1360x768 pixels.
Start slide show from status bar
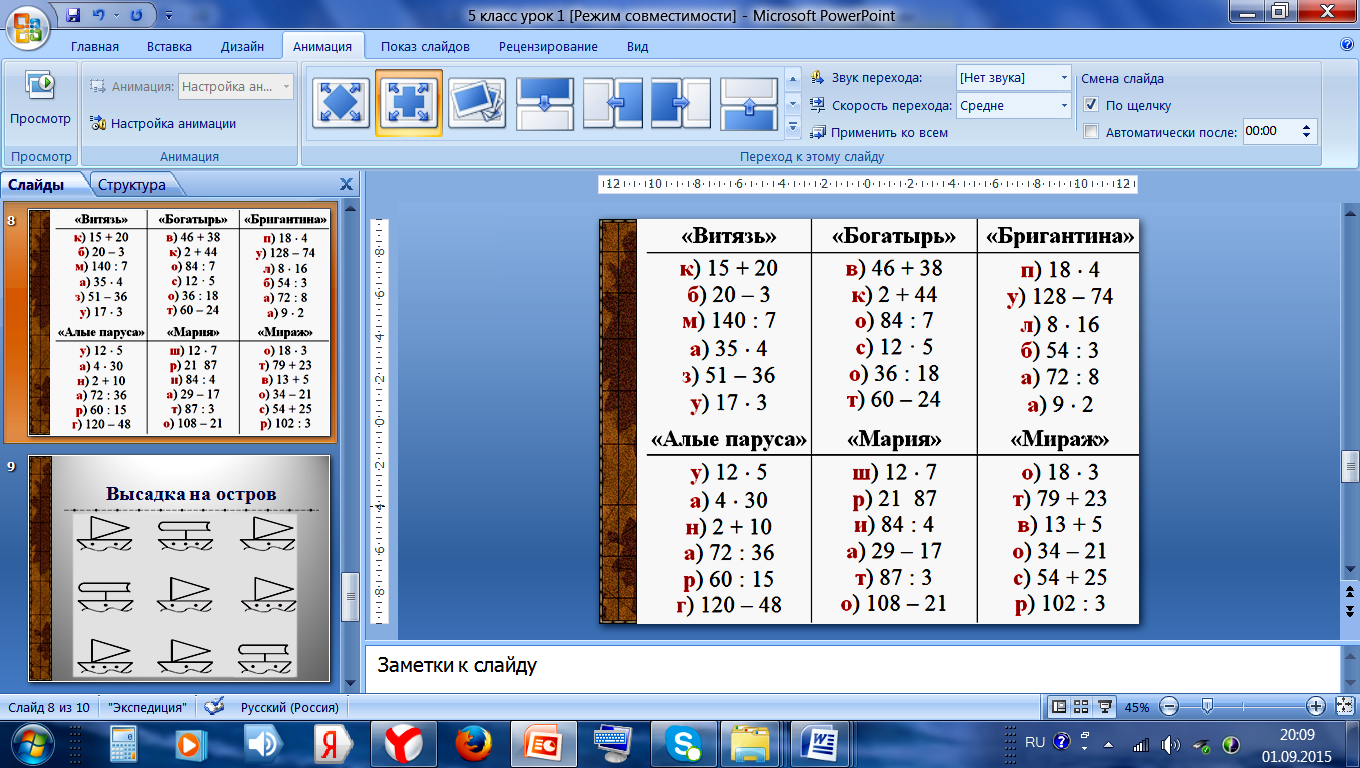click(1104, 707)
